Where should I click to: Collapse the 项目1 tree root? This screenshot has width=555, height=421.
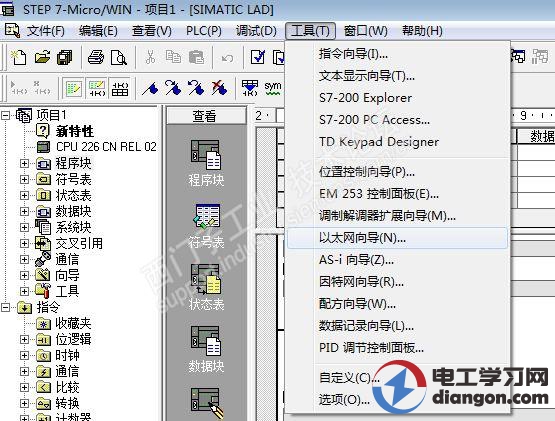pyautogui.click(x=5, y=115)
